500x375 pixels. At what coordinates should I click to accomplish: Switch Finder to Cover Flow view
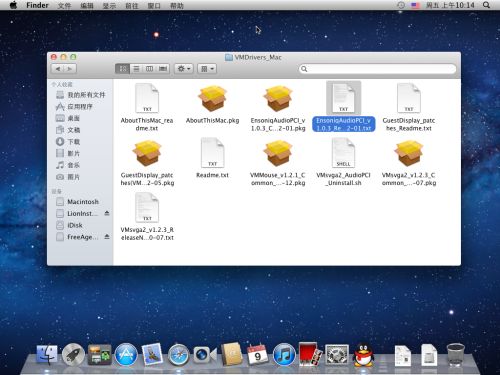tap(163, 69)
